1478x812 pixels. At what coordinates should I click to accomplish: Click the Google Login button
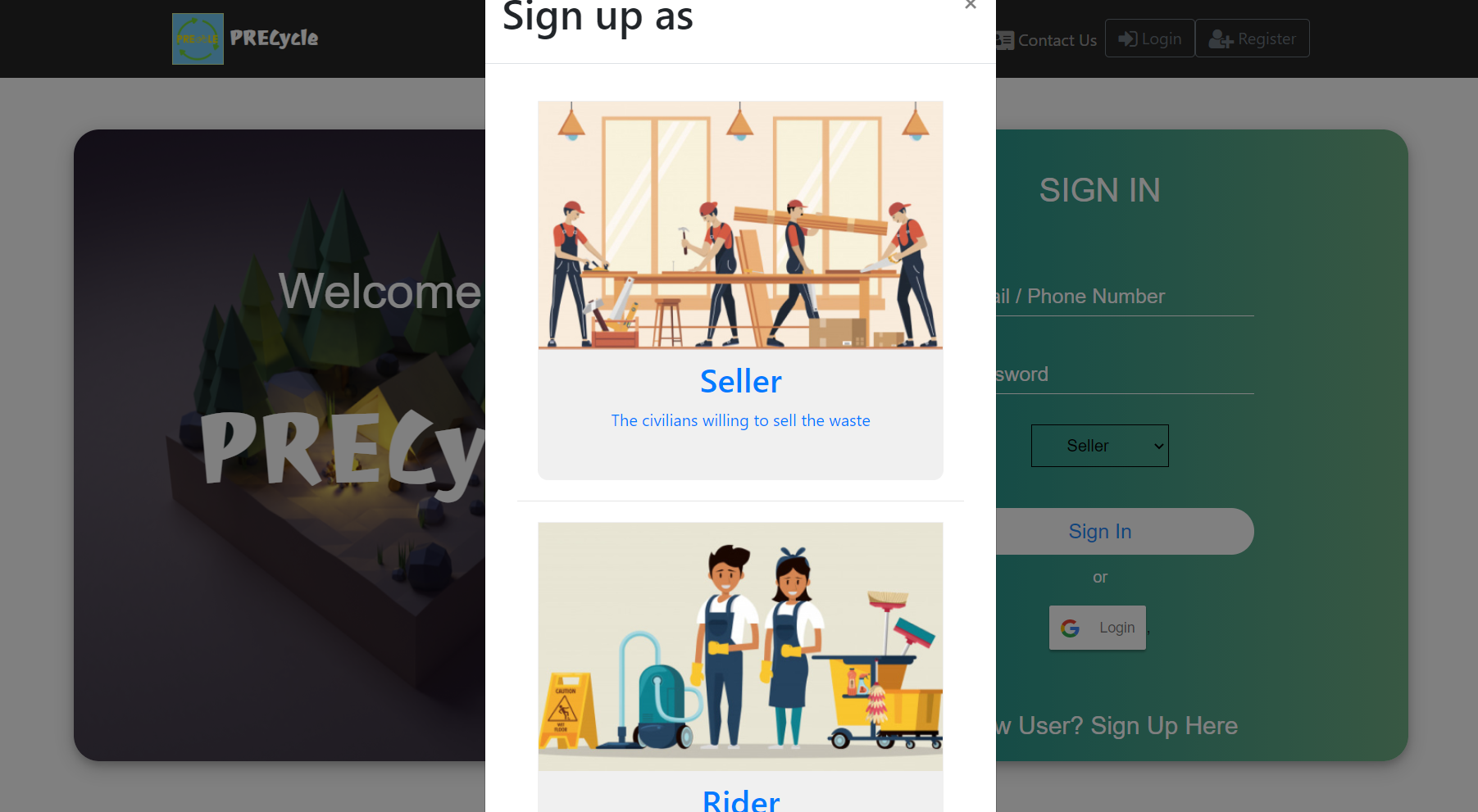[x=1098, y=628]
